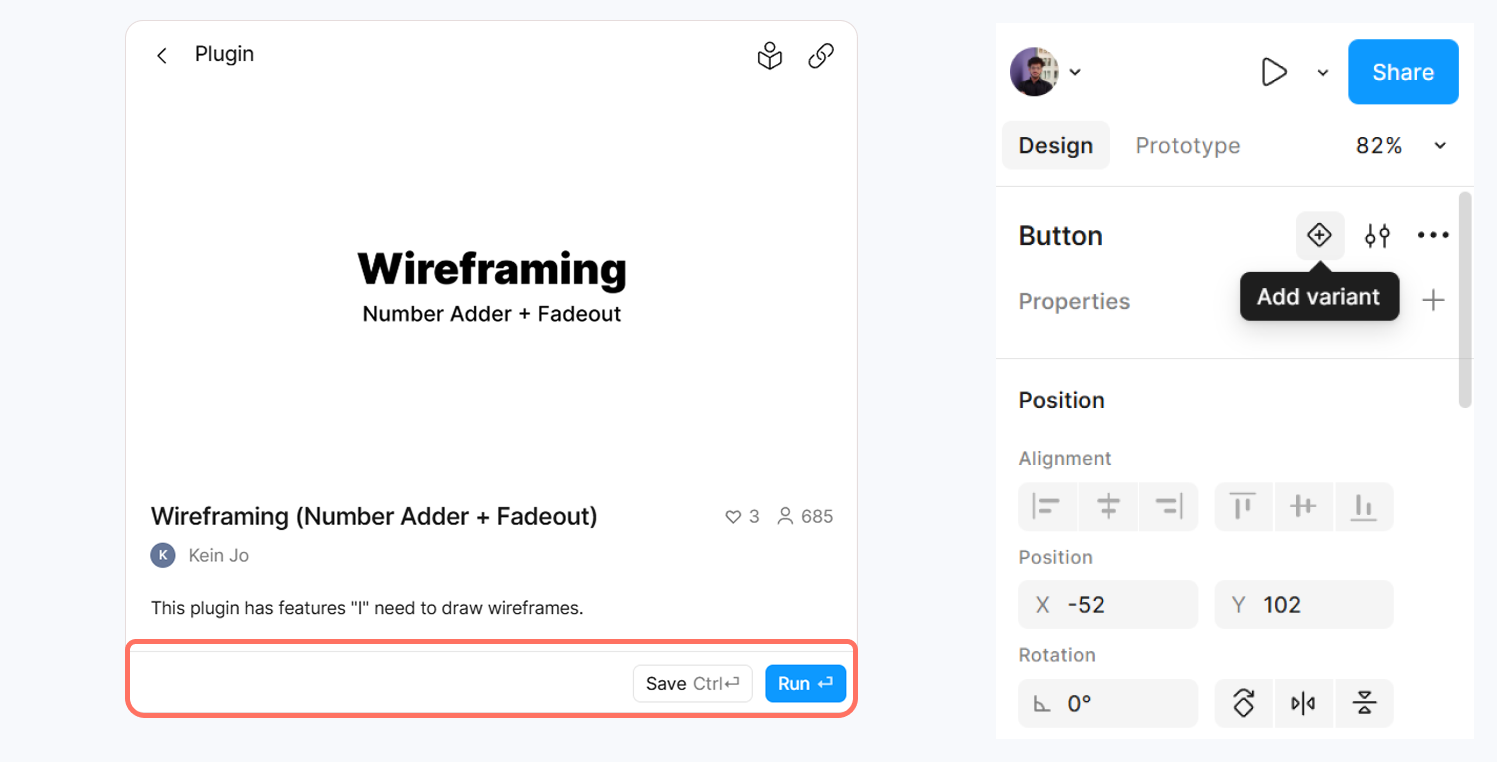The image size is (1497, 762).
Task: Click the back arrow beside Plugin
Action: click(x=162, y=55)
